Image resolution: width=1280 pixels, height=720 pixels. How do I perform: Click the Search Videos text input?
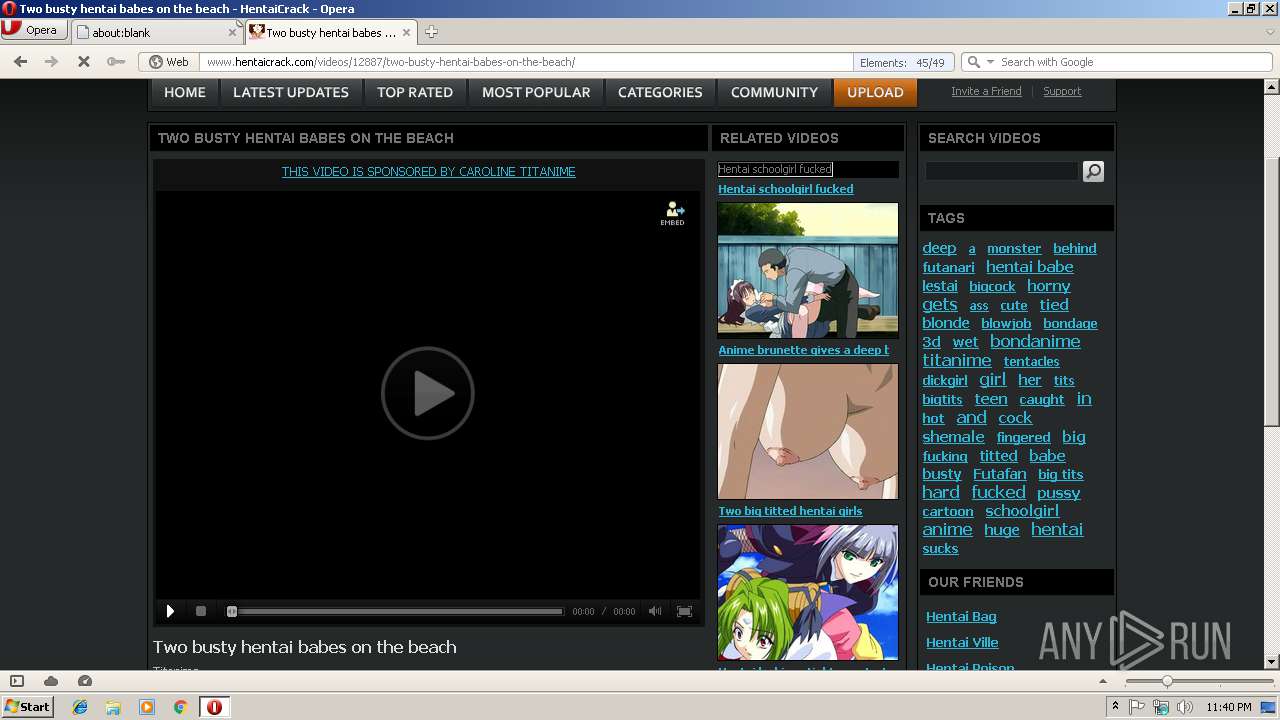1001,171
